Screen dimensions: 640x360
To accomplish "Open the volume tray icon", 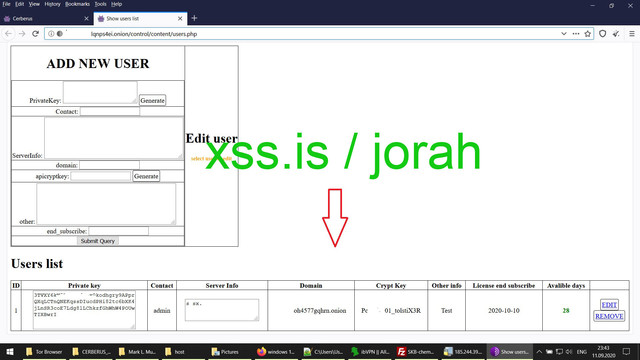I will pos(569,351).
